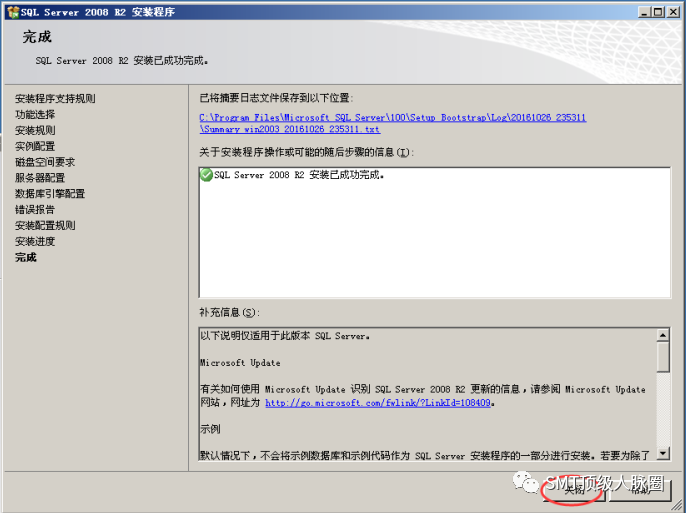686x513 pixels.
Task: Minimize the SQL Server setup window
Action: point(643,12)
